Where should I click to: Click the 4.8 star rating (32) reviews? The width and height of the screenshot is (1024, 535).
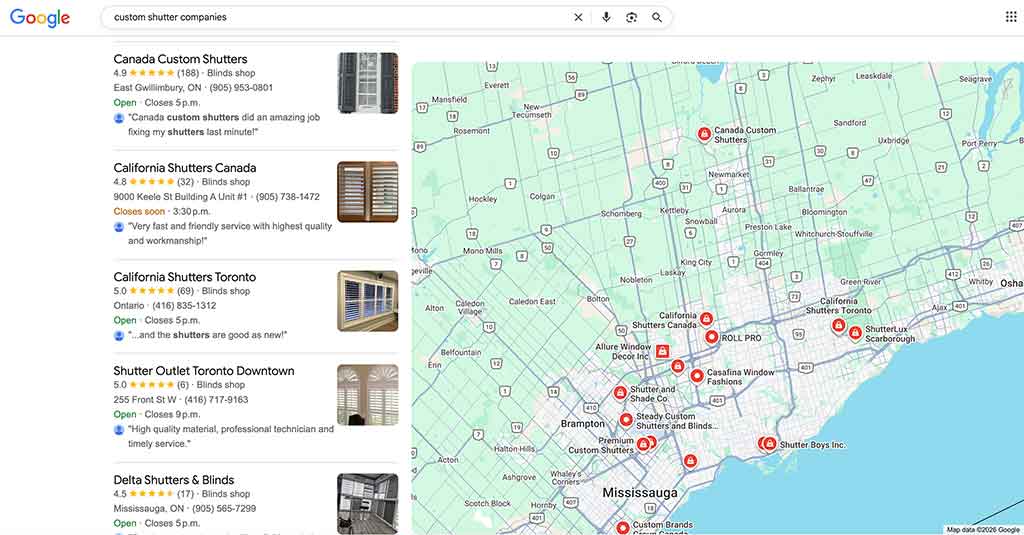coord(153,182)
